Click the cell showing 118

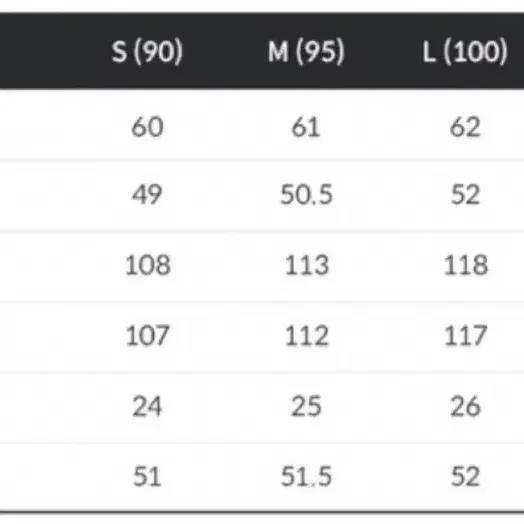(x=466, y=265)
